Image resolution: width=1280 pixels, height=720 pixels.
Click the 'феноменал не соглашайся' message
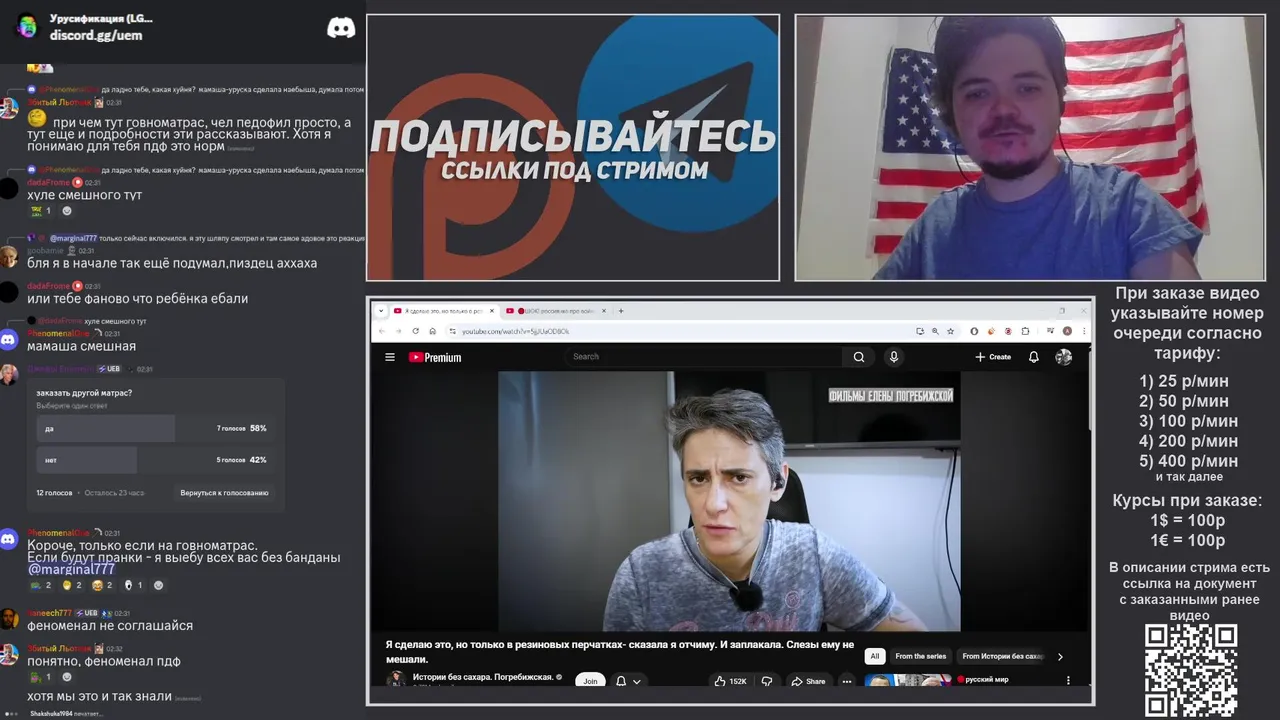[110, 626]
